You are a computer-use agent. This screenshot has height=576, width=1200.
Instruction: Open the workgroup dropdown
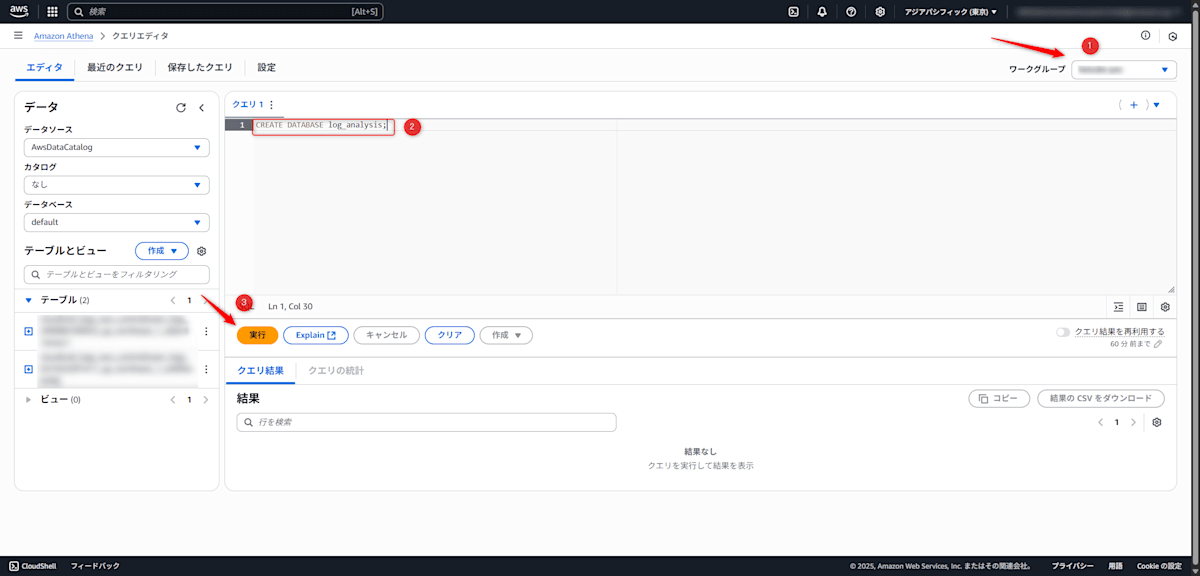(x=1124, y=70)
